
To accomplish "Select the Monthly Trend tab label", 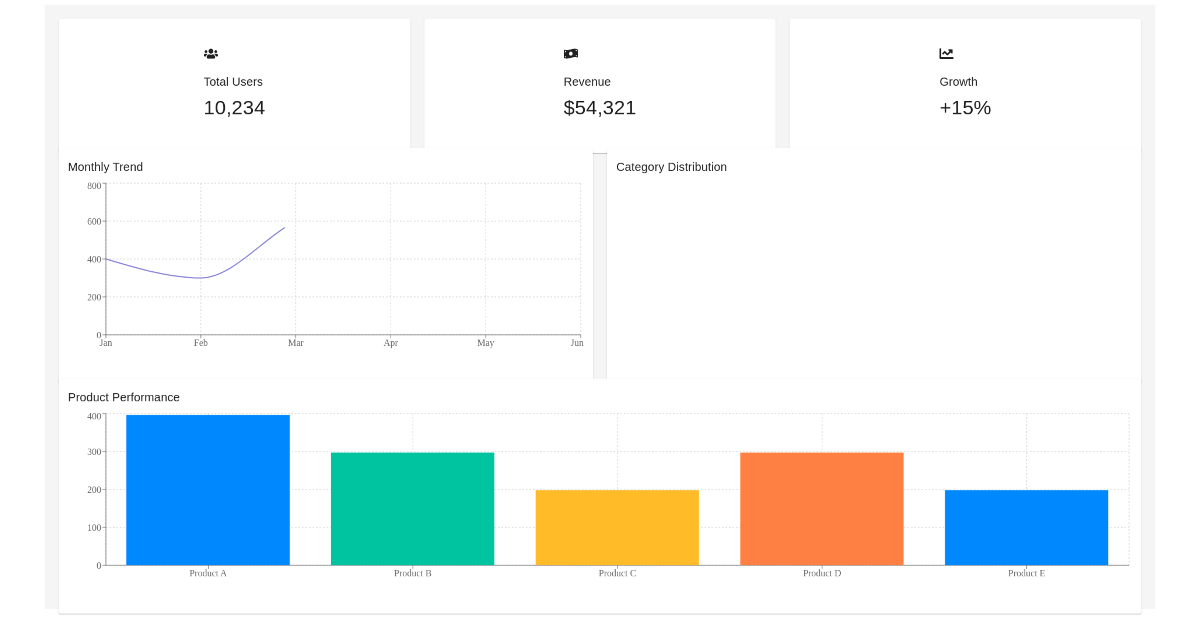I will 105,167.
